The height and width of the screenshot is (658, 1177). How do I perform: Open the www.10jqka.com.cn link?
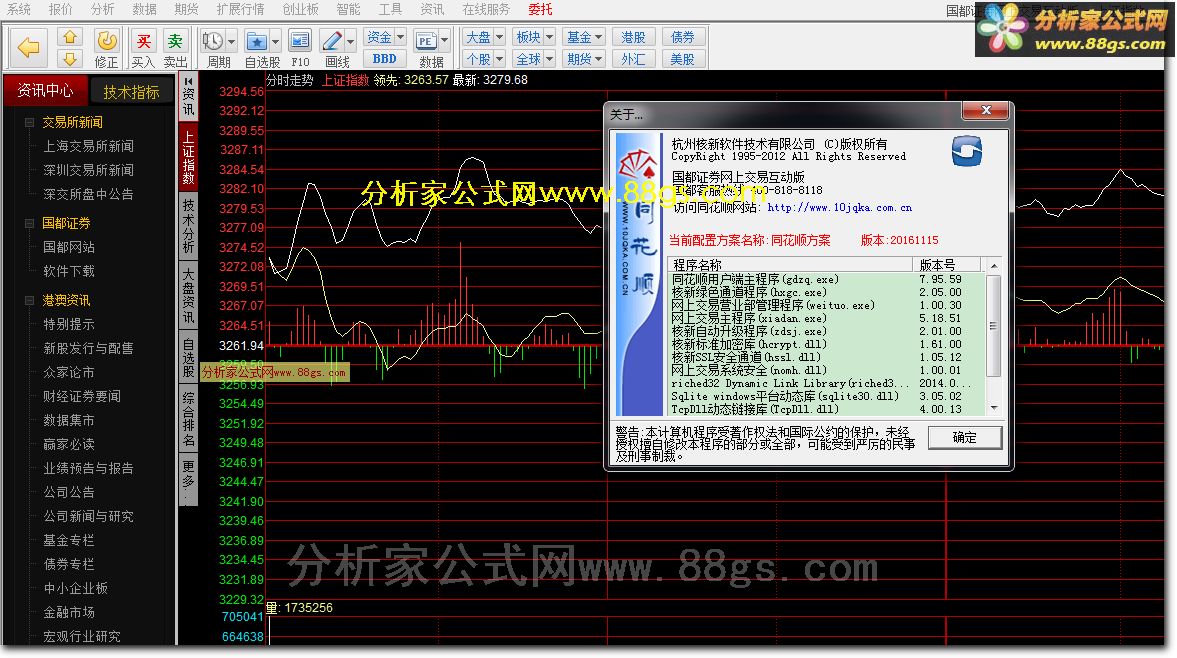[839, 208]
